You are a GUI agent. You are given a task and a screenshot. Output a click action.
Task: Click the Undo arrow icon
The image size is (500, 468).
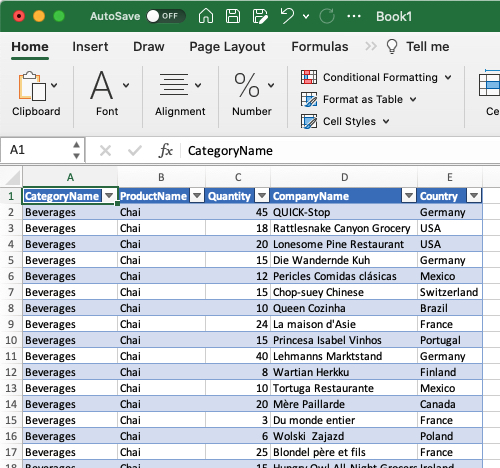coord(287,16)
